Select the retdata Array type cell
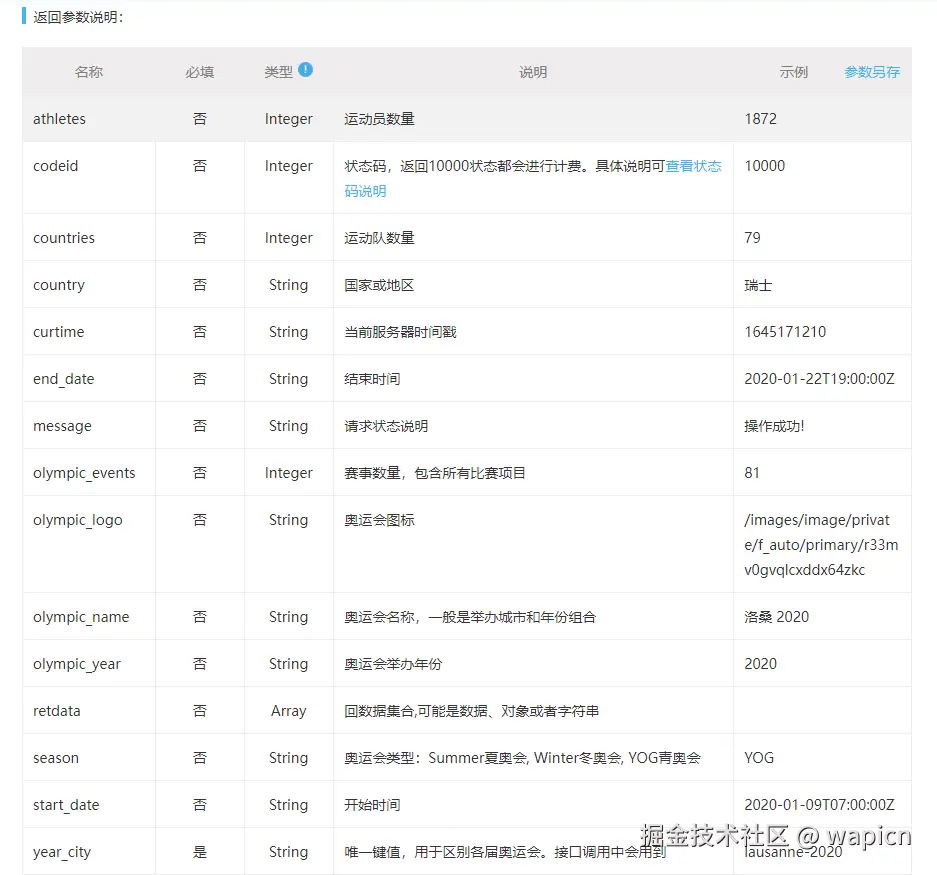 point(288,711)
